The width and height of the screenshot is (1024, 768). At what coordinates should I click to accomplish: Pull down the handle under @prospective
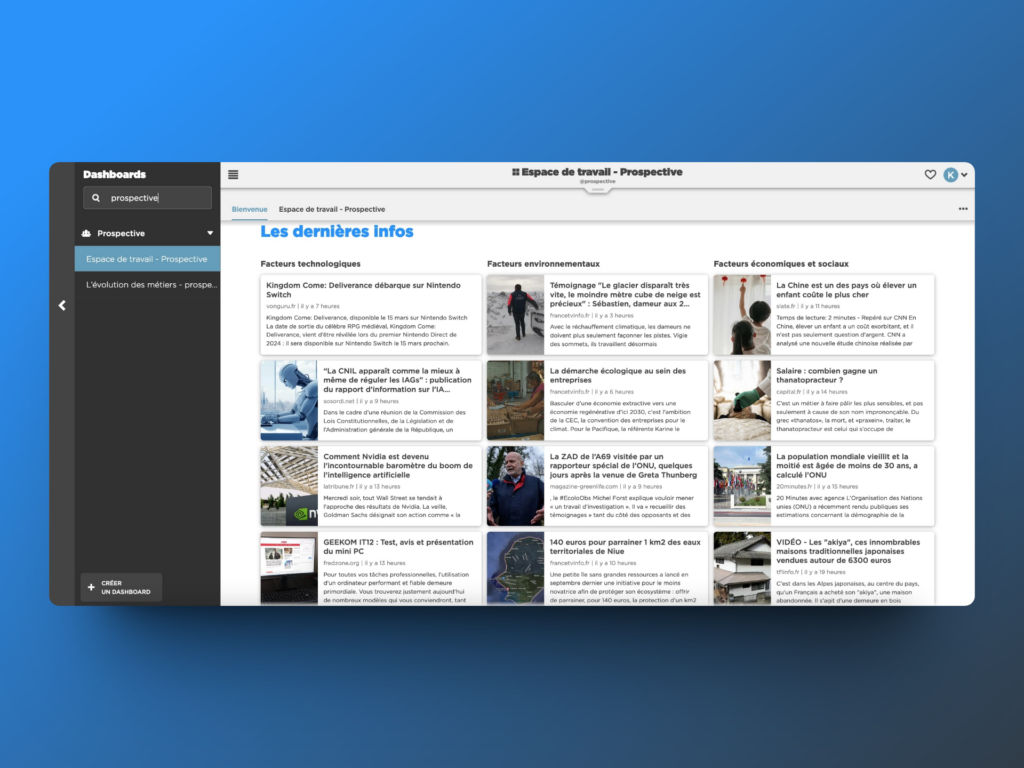[x=598, y=188]
